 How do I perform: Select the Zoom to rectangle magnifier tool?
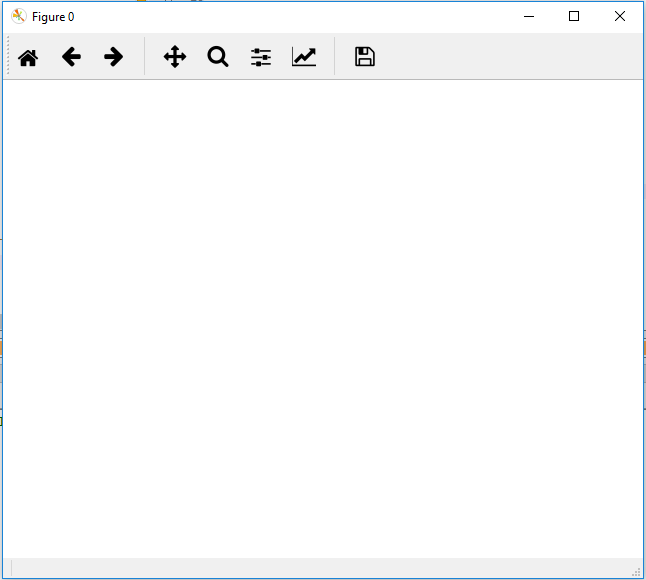[x=218, y=57]
